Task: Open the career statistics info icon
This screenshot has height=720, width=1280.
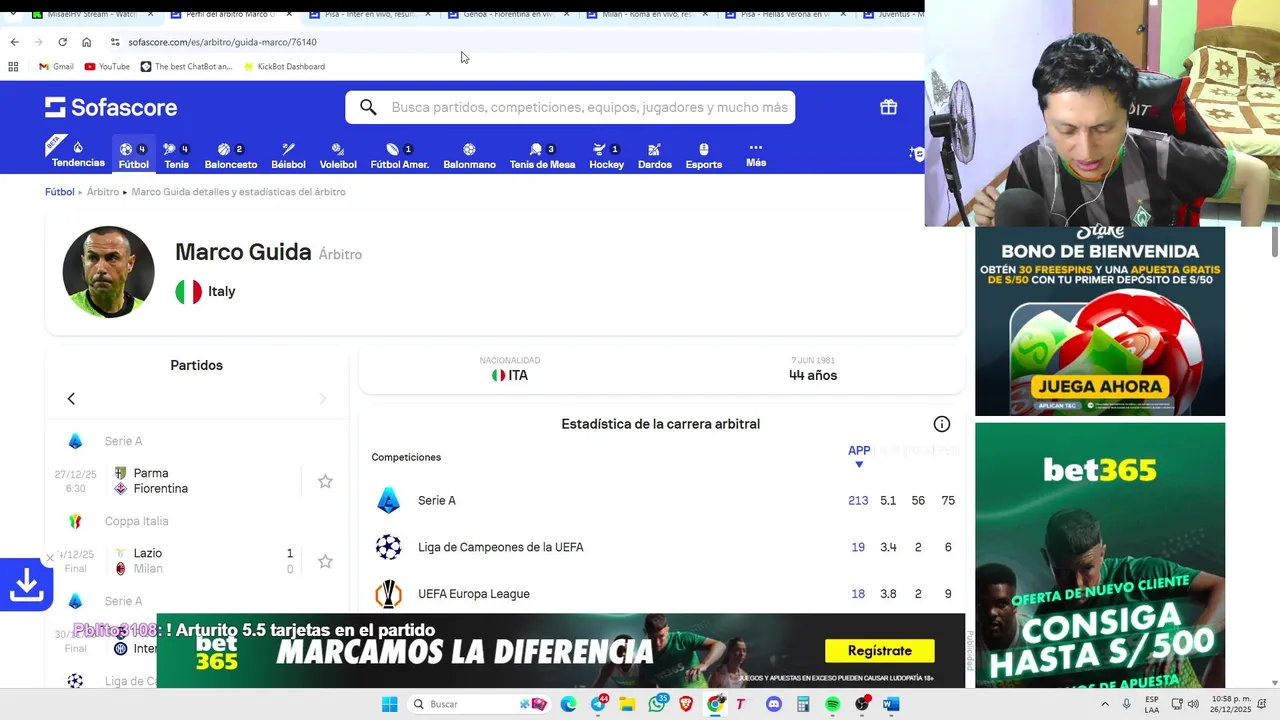Action: coord(941,424)
